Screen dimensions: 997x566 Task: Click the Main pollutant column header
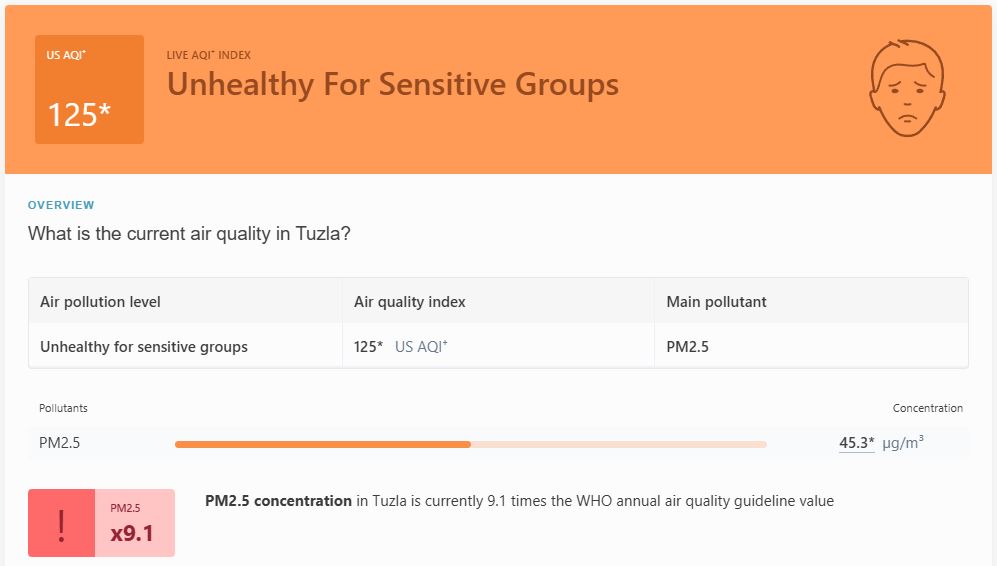(716, 302)
